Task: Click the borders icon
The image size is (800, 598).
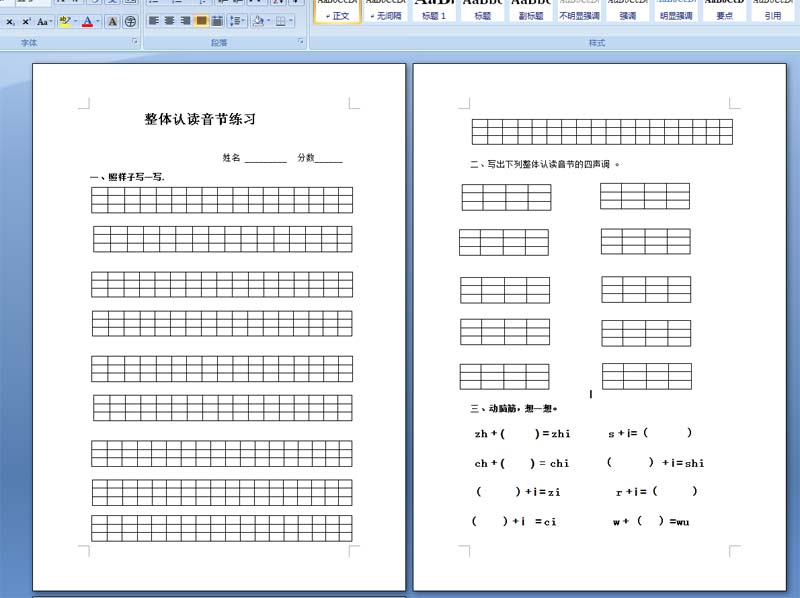Action: coord(281,21)
